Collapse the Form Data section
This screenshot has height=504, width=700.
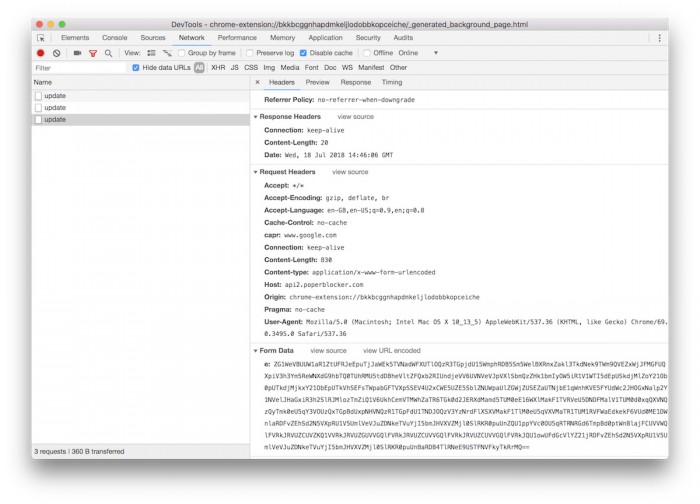pyautogui.click(x=256, y=351)
